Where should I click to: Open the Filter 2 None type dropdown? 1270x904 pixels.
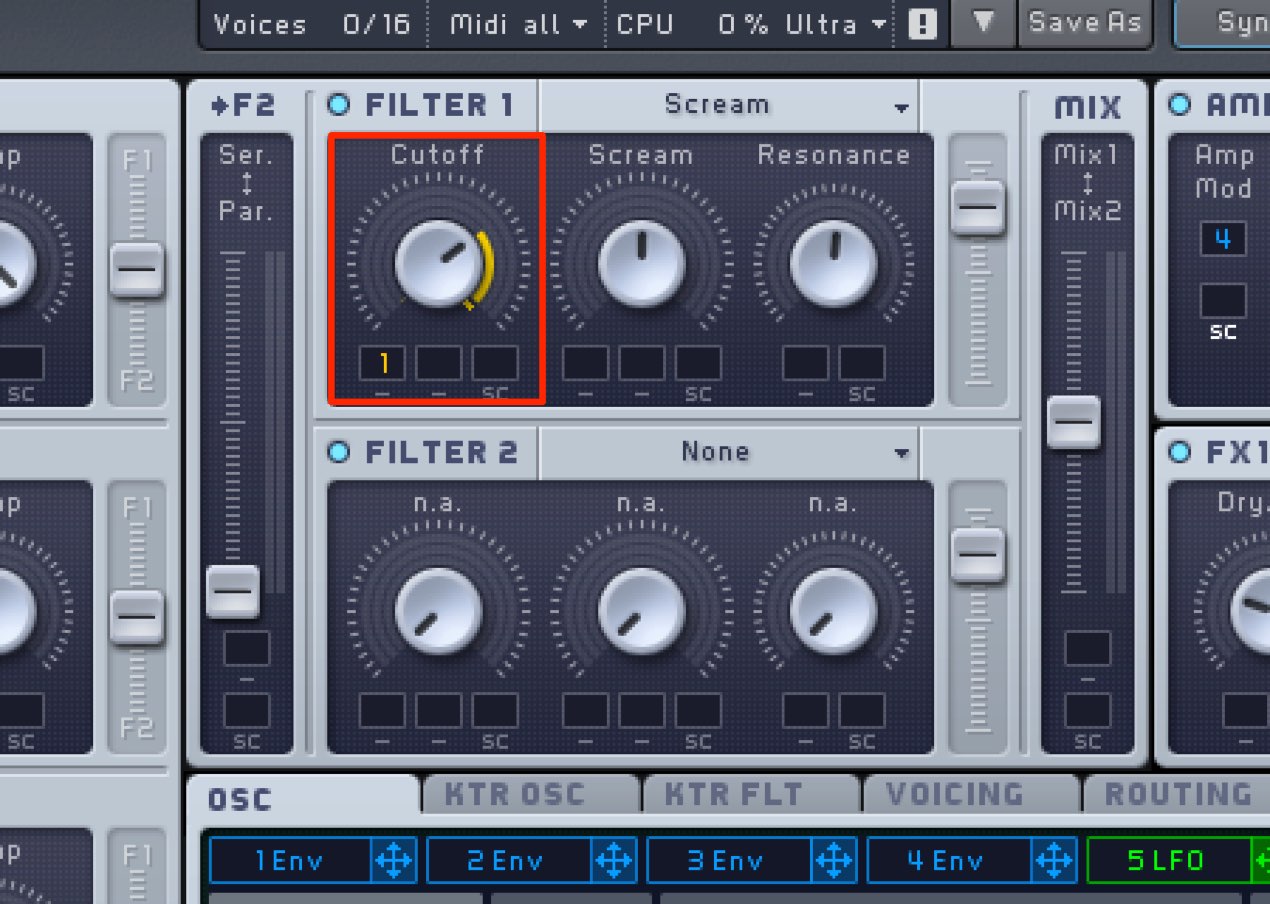pyautogui.click(x=729, y=452)
